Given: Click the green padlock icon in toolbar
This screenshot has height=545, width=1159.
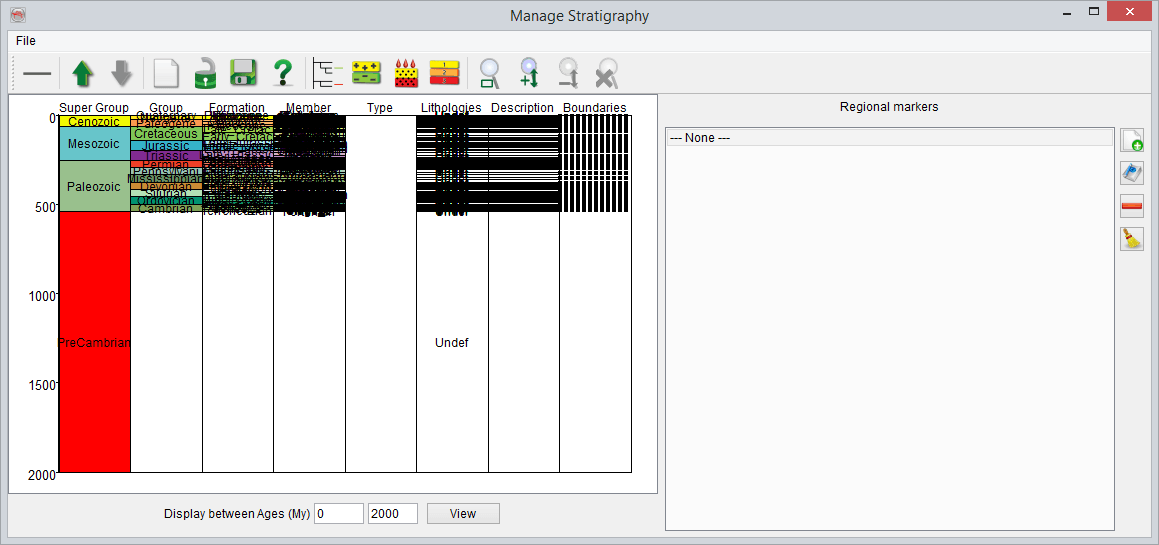Looking at the screenshot, I should (205, 73).
